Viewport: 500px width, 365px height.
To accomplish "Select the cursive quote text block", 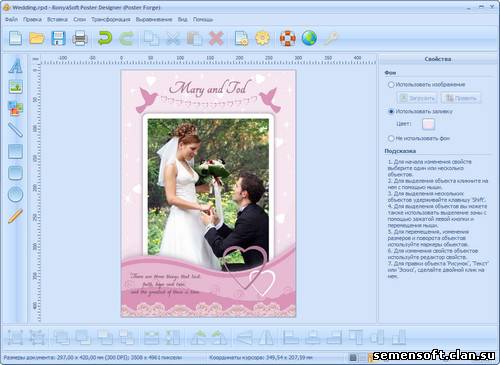I will tap(165, 284).
